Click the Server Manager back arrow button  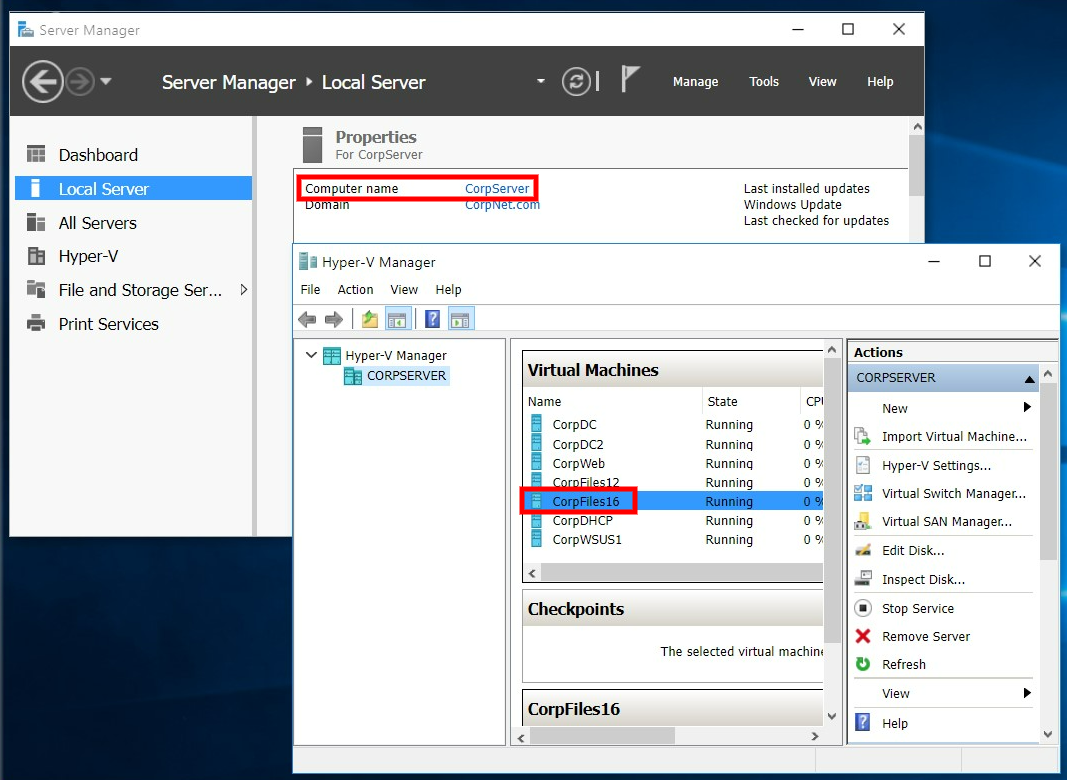click(x=42, y=82)
